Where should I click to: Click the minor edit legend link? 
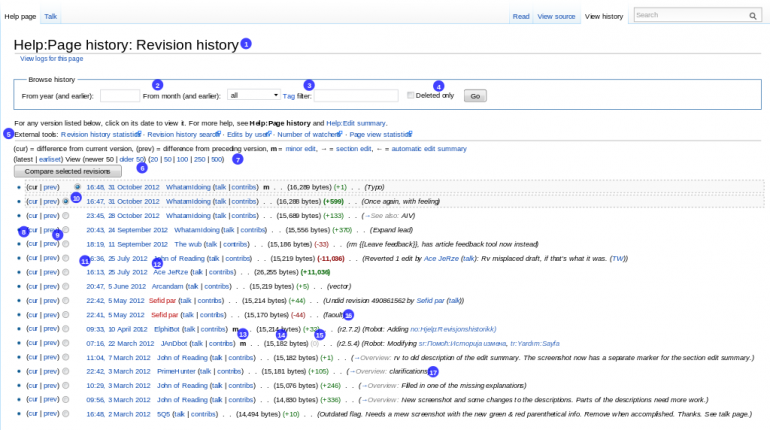pos(301,149)
